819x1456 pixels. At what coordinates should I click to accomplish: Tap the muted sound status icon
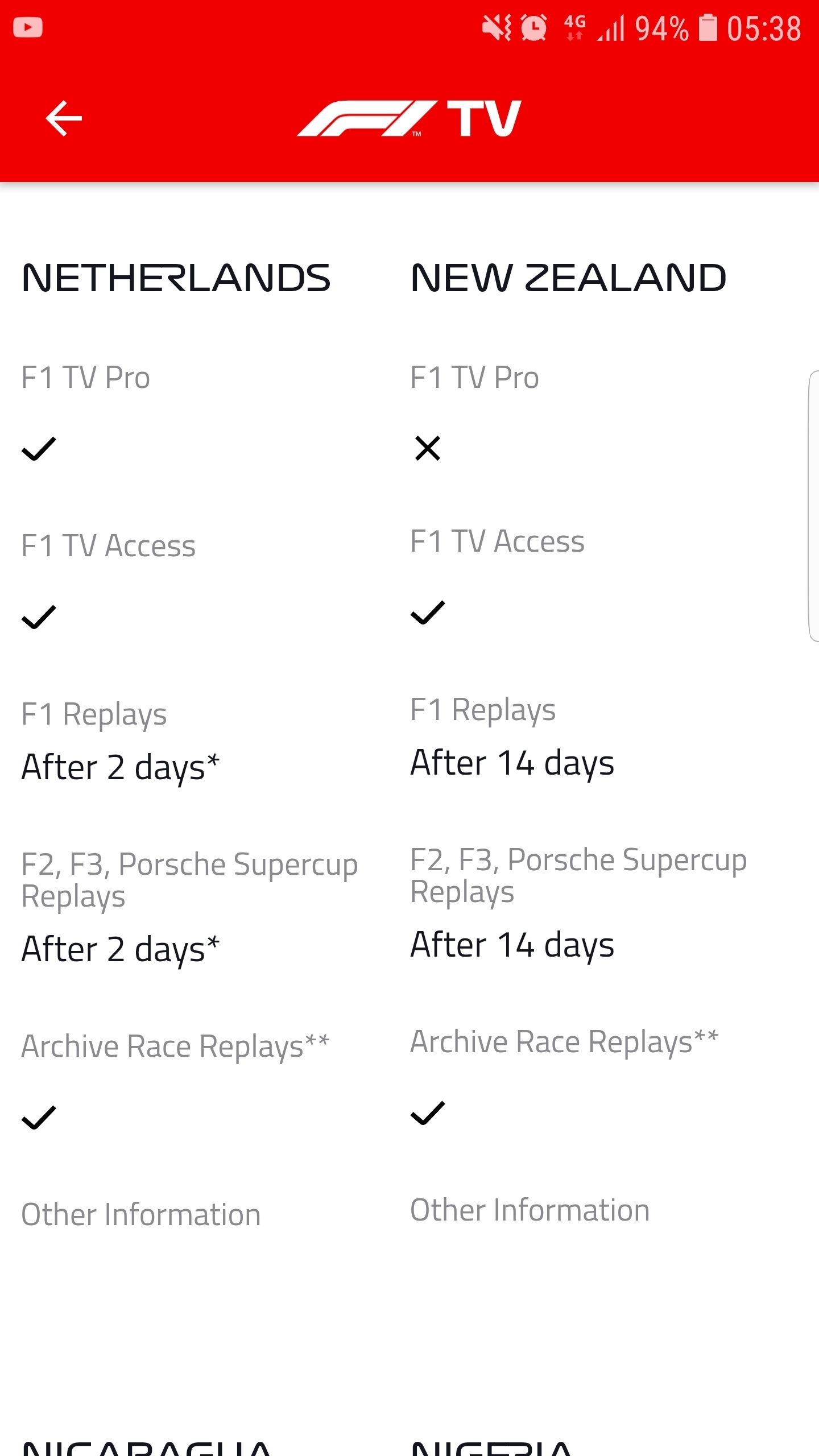click(x=497, y=27)
